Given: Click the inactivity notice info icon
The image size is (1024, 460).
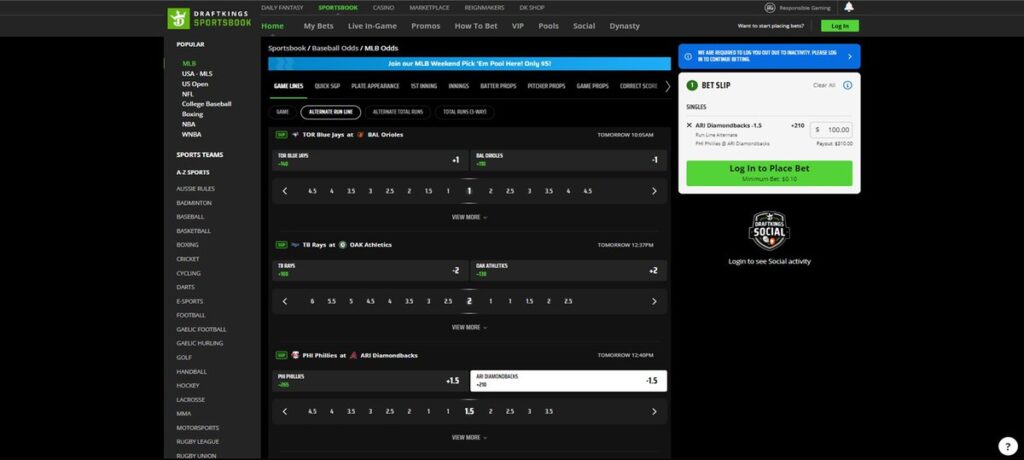Looking at the screenshot, I should point(688,57).
